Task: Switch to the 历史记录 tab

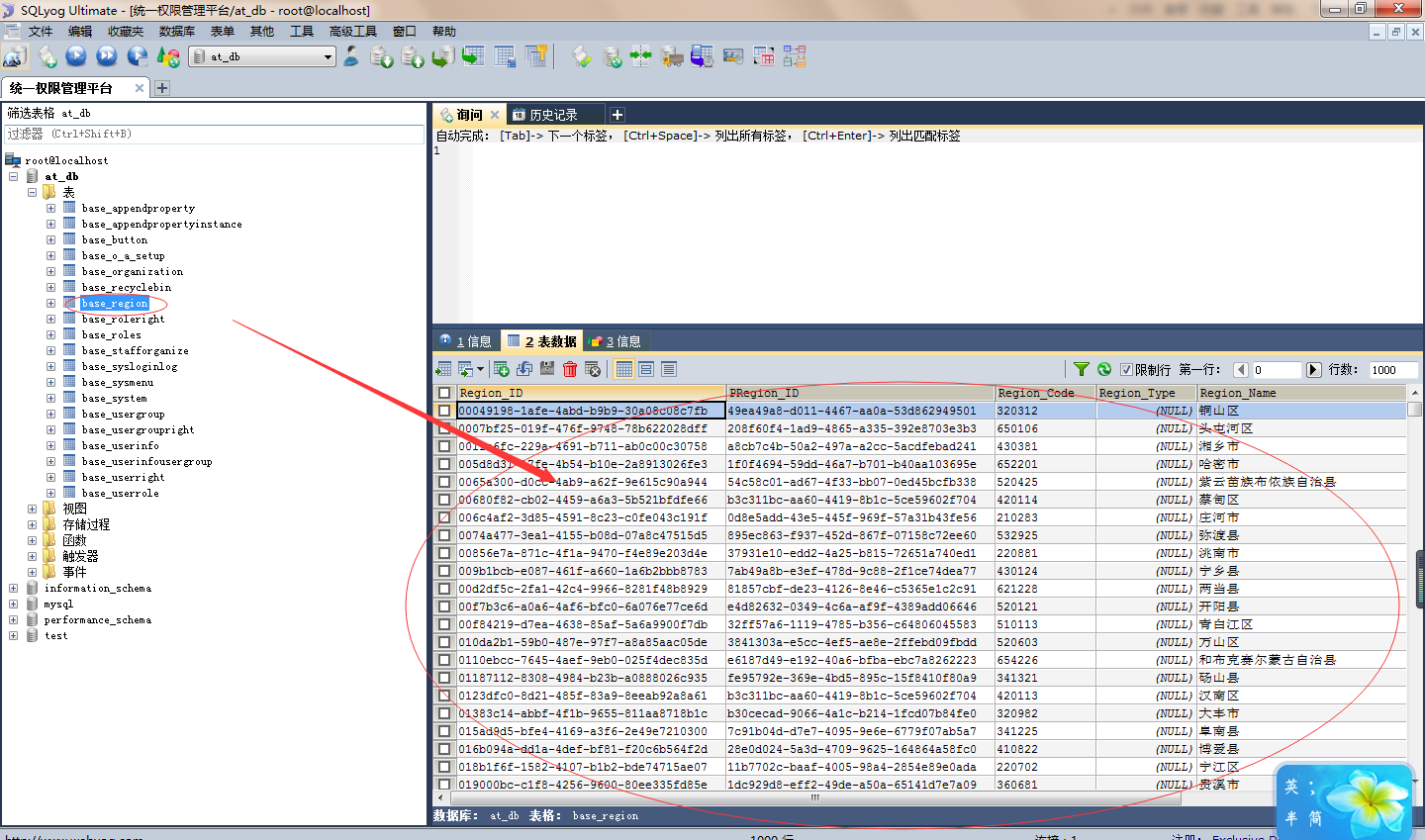Action: [x=553, y=115]
